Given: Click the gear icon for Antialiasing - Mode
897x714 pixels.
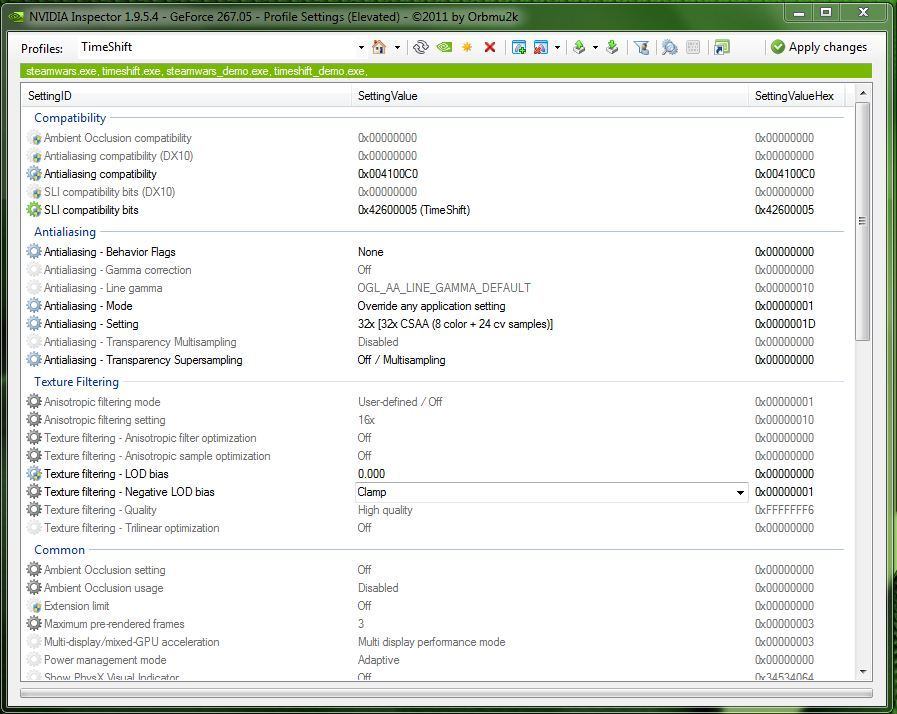Looking at the screenshot, I should pyautogui.click(x=34, y=306).
